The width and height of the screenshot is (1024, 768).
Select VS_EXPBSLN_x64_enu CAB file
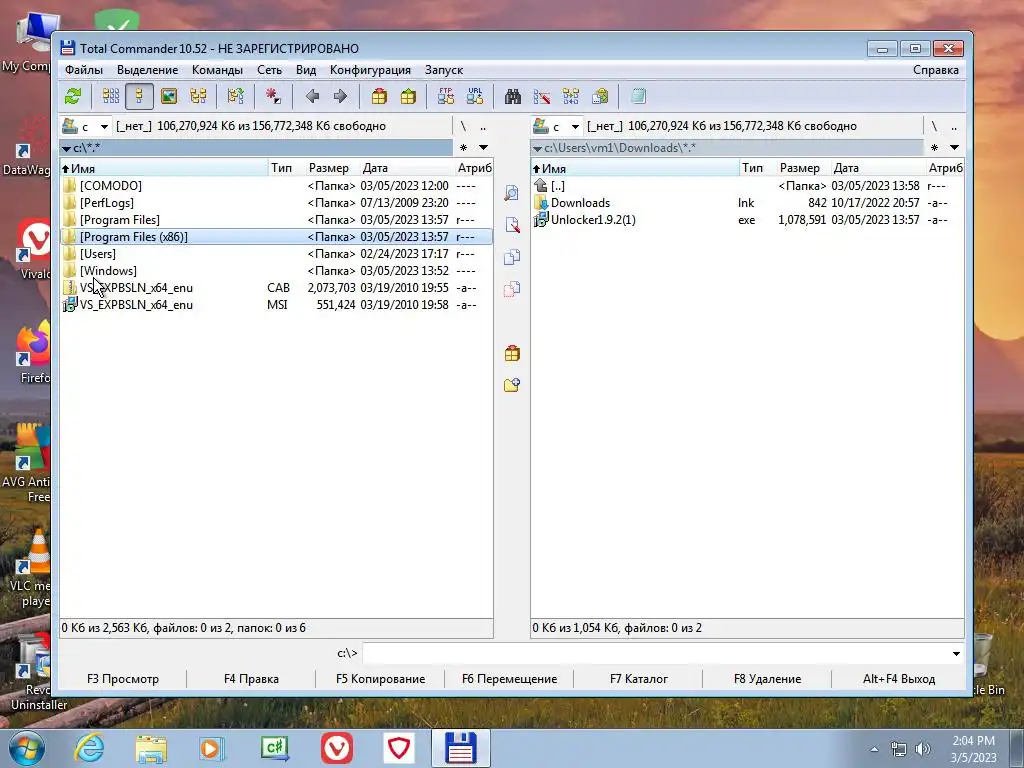276,288
